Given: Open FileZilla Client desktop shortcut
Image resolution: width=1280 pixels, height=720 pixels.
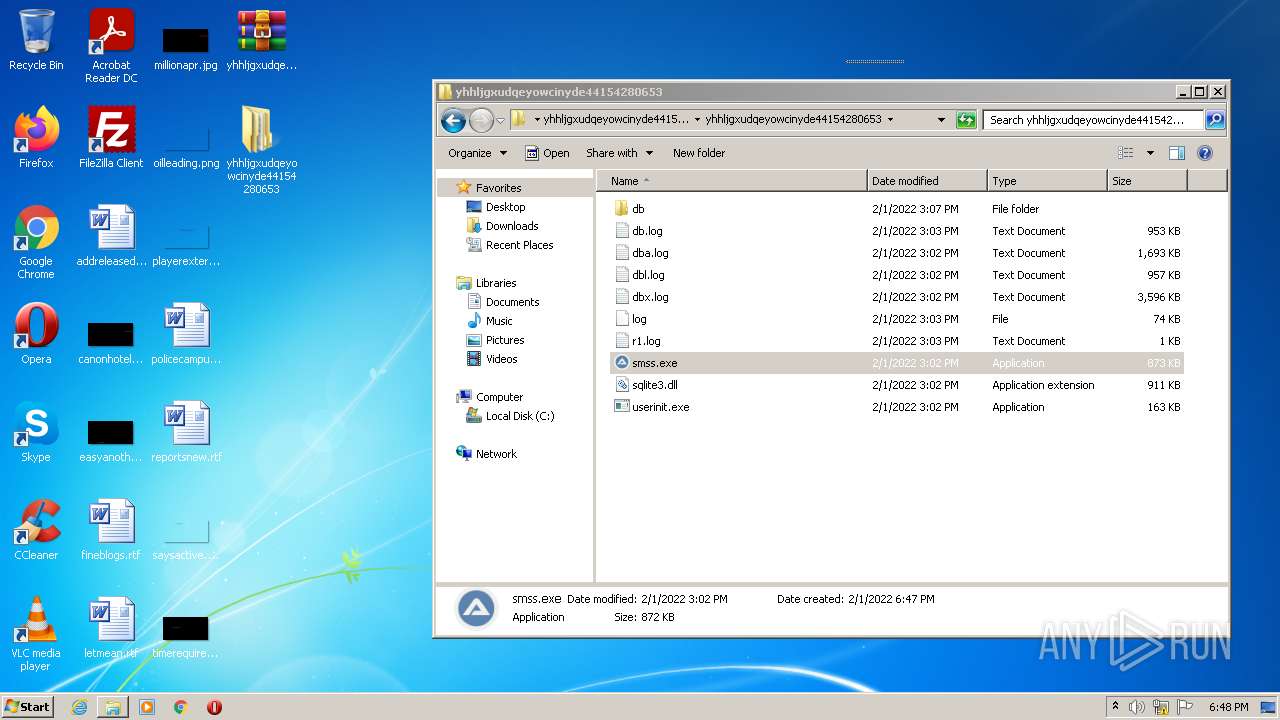Looking at the screenshot, I should click(x=111, y=137).
